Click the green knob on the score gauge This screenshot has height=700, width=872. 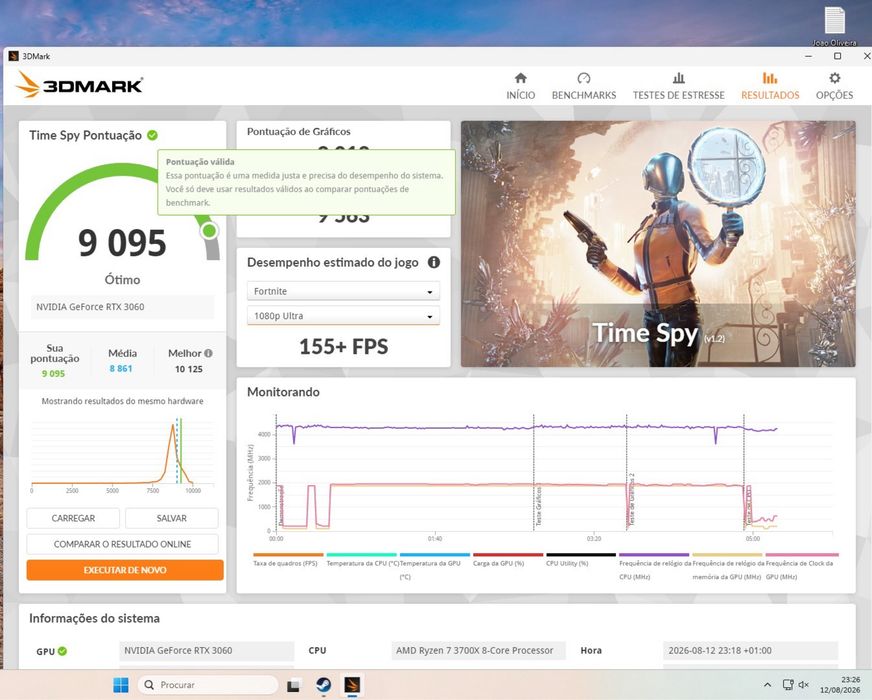(x=210, y=230)
